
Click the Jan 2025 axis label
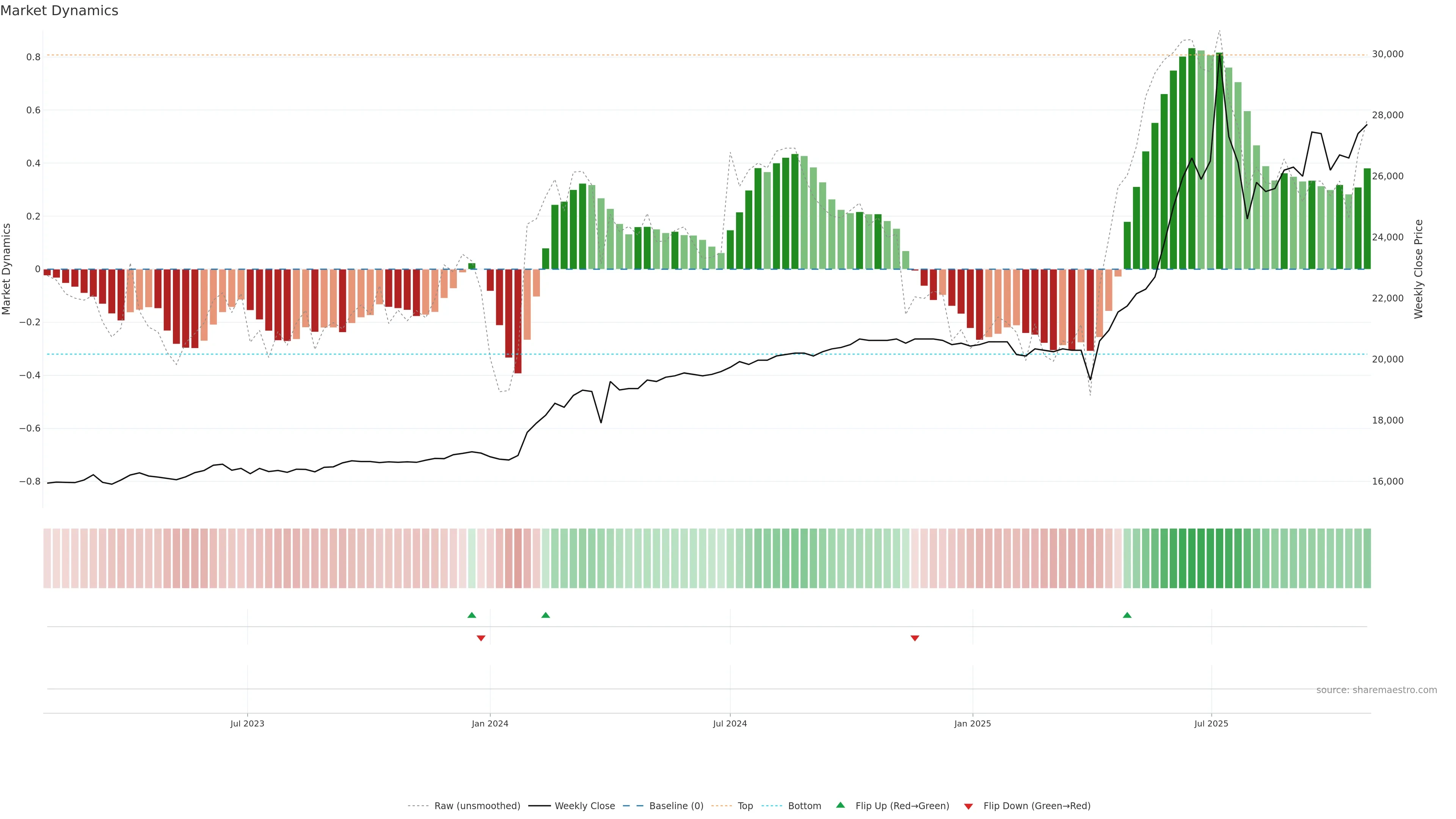point(972,723)
